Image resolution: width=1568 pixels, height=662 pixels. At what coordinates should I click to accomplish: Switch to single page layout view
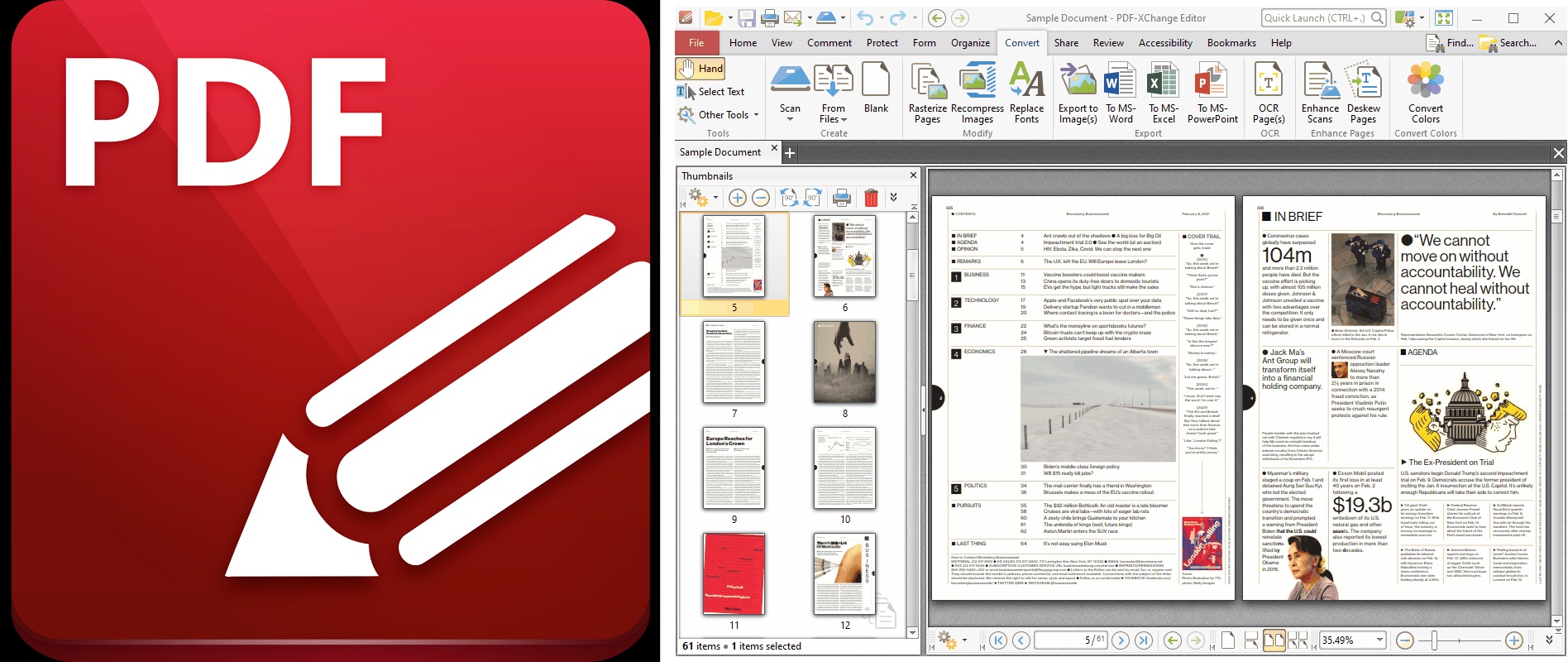(x=1228, y=640)
